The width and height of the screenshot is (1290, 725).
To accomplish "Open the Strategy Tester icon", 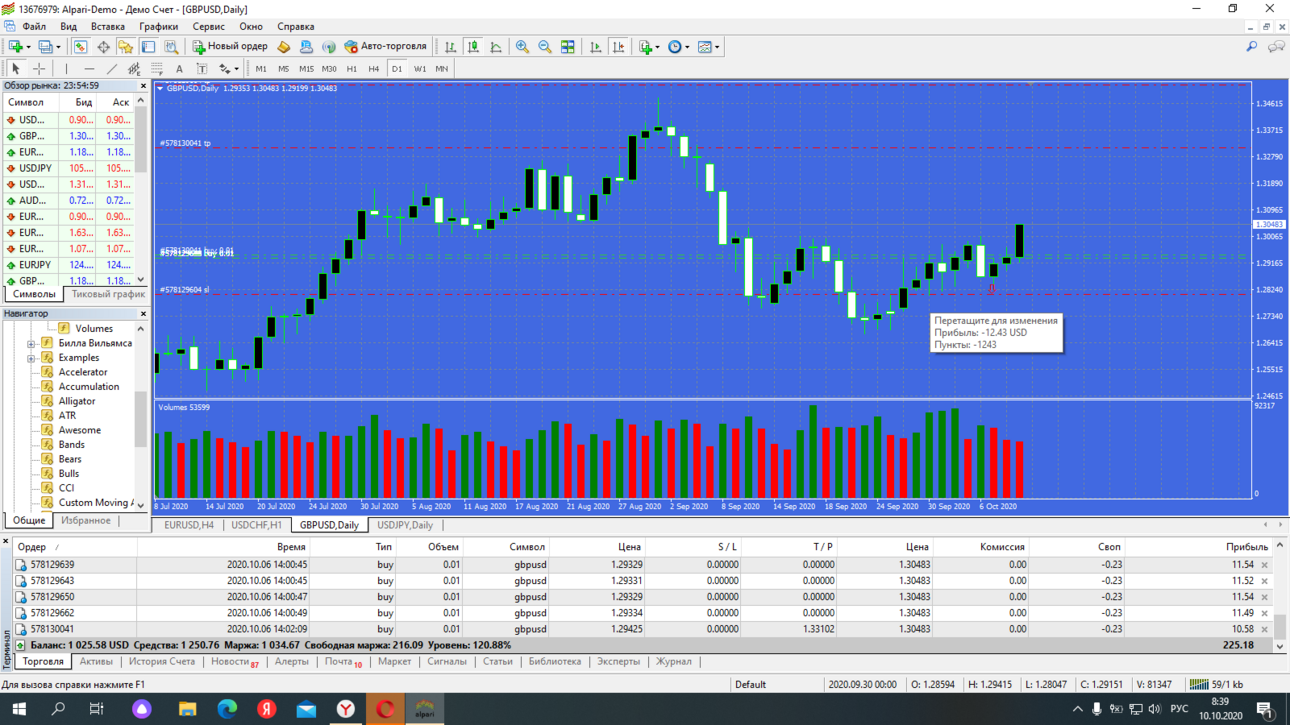I will click(x=171, y=47).
